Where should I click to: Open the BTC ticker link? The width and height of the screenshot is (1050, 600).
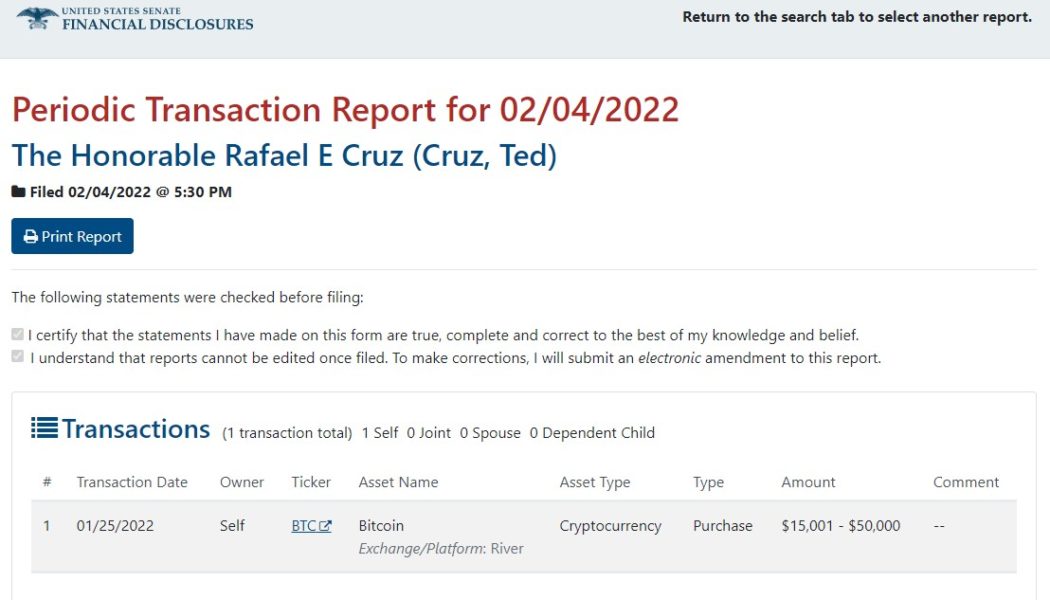pyautogui.click(x=303, y=524)
